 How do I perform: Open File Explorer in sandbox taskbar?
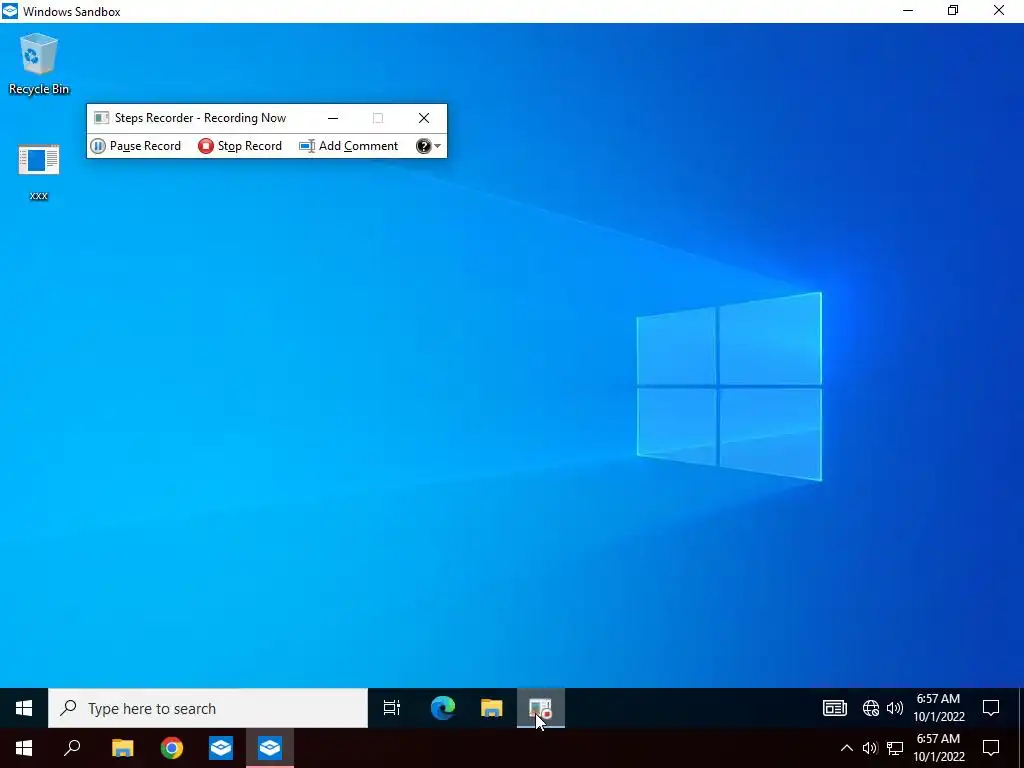pos(492,708)
